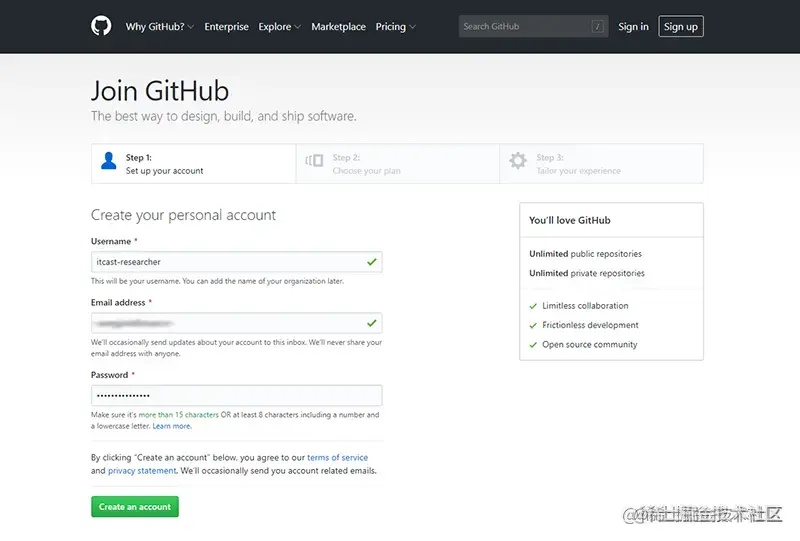Viewport: 800px width, 541px height.
Task: Click the green checkmark in Email field
Action: tap(371, 323)
